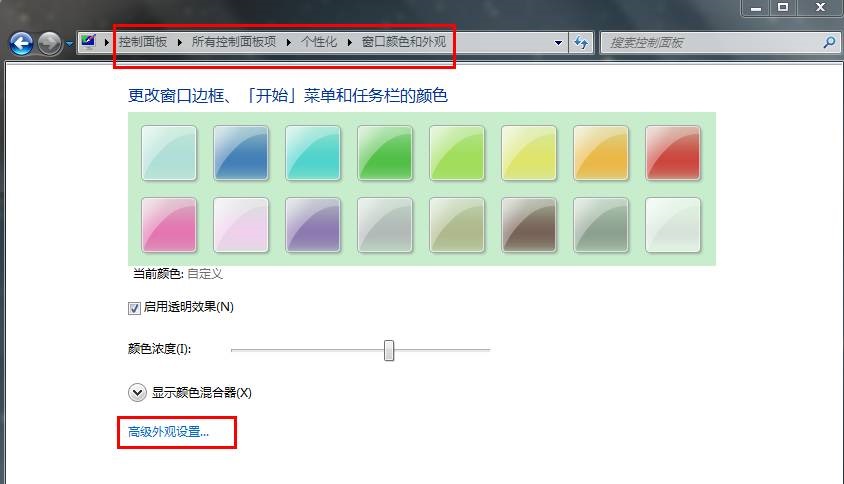This screenshot has height=484, width=844.
Task: Close the window with the X button
Action: pyautogui.click(x=820, y=8)
